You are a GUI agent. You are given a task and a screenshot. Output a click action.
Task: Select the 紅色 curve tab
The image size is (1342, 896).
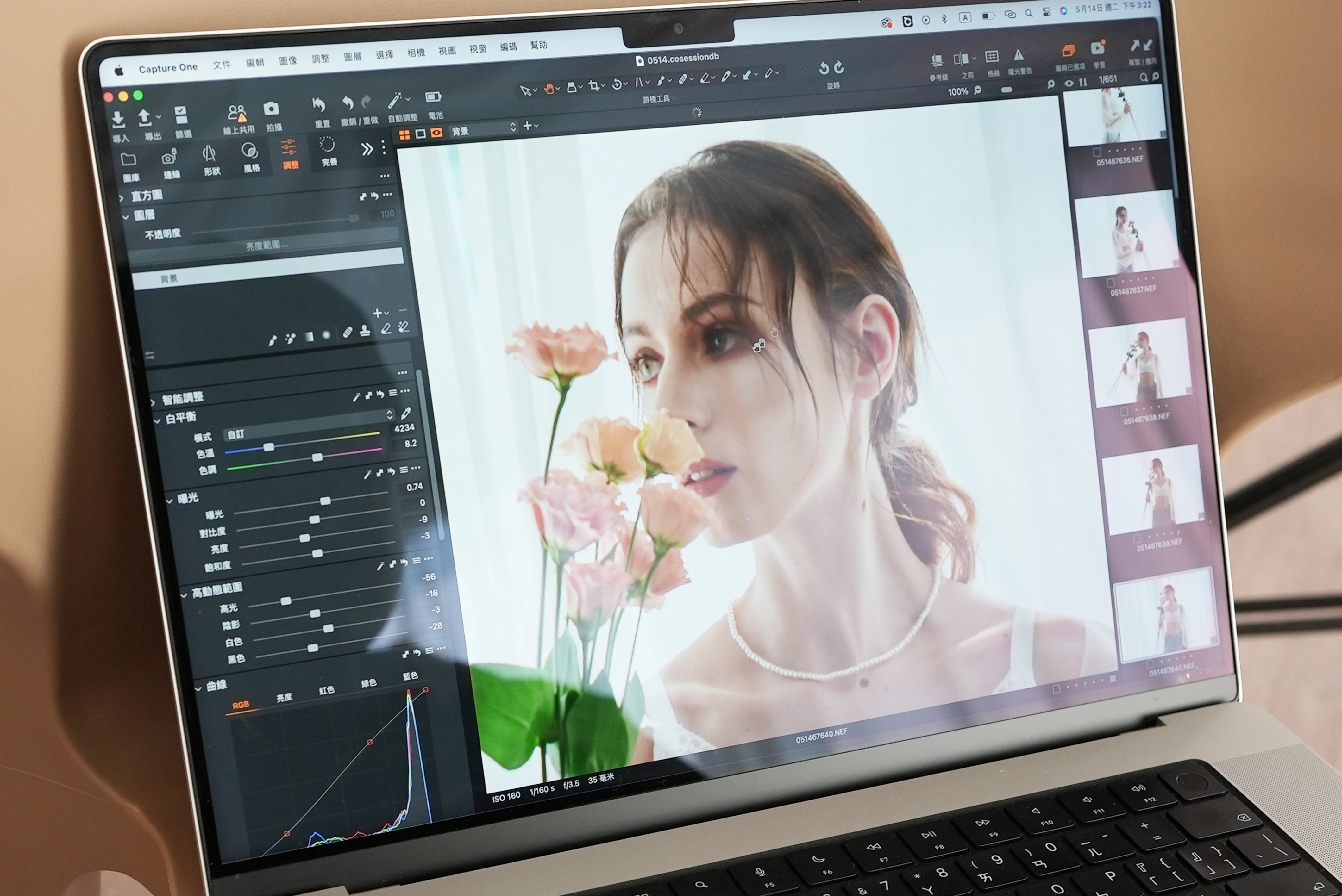[326, 690]
